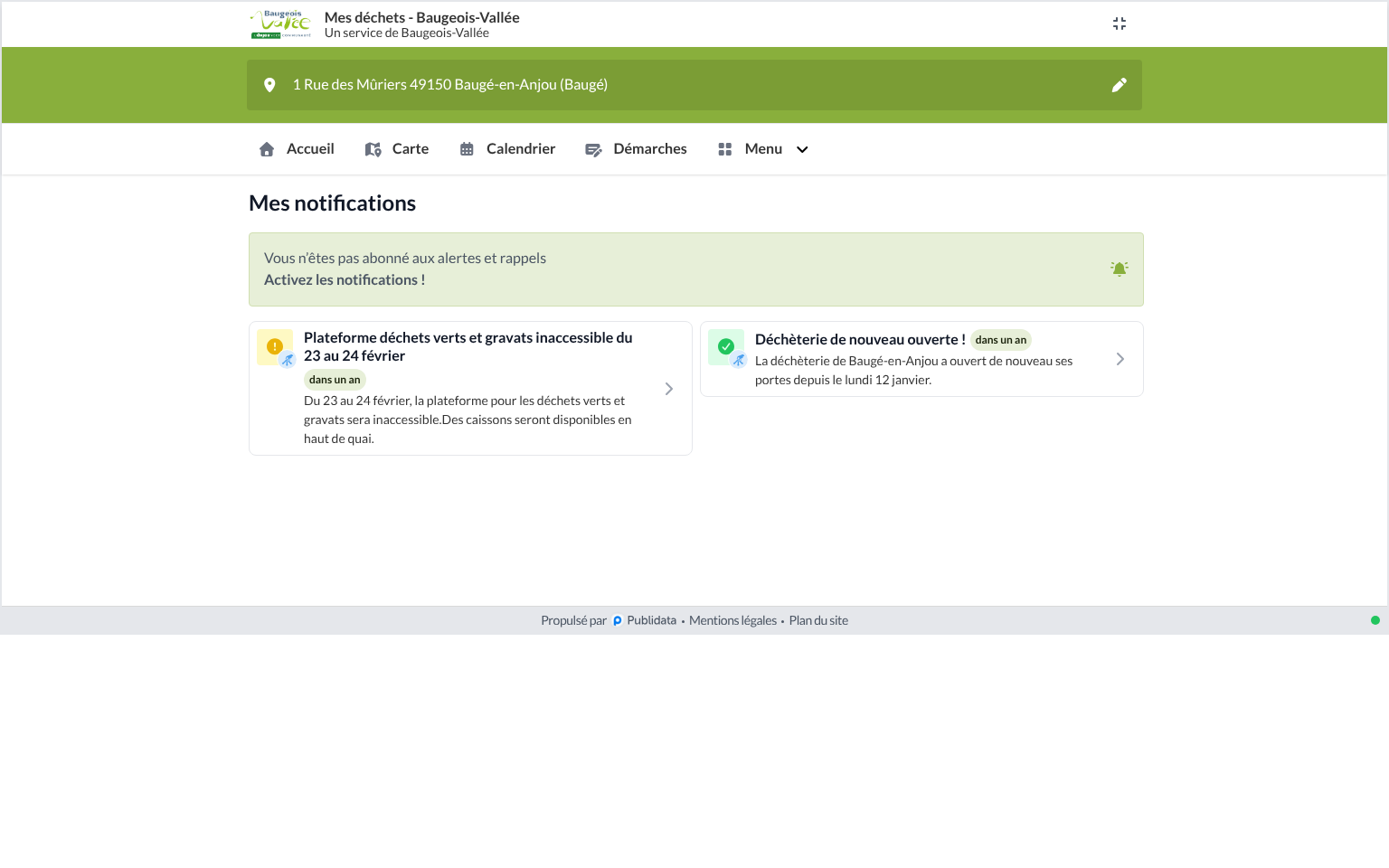This screenshot has width=1389, height=868.
Task: Click the location pin icon
Action: (x=269, y=85)
